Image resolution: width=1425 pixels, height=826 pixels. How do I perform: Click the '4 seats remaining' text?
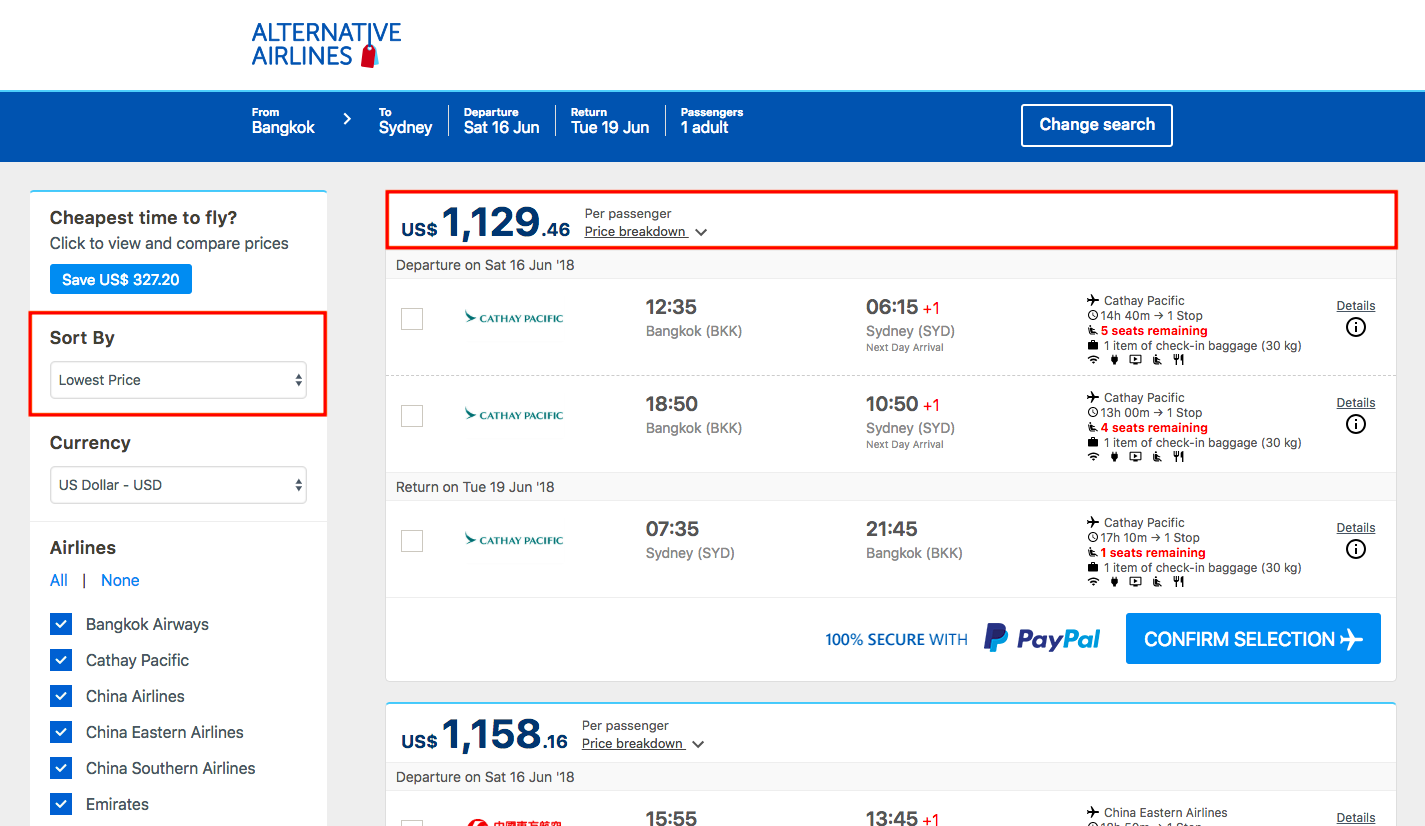1154,428
